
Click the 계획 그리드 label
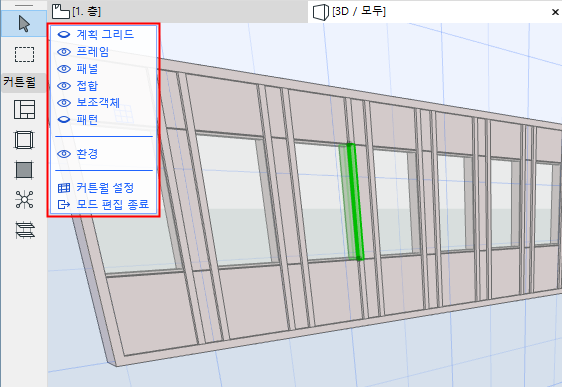105,34
